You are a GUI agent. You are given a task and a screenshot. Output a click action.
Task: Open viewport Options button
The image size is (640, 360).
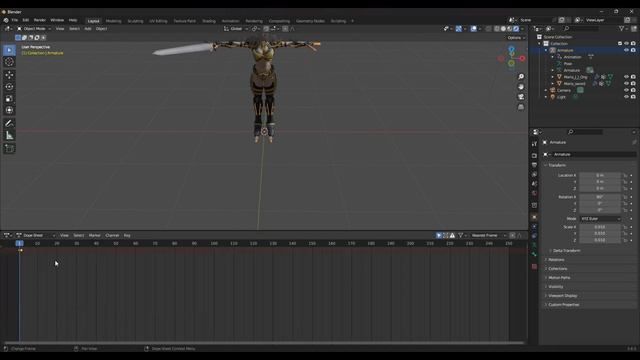coord(516,38)
